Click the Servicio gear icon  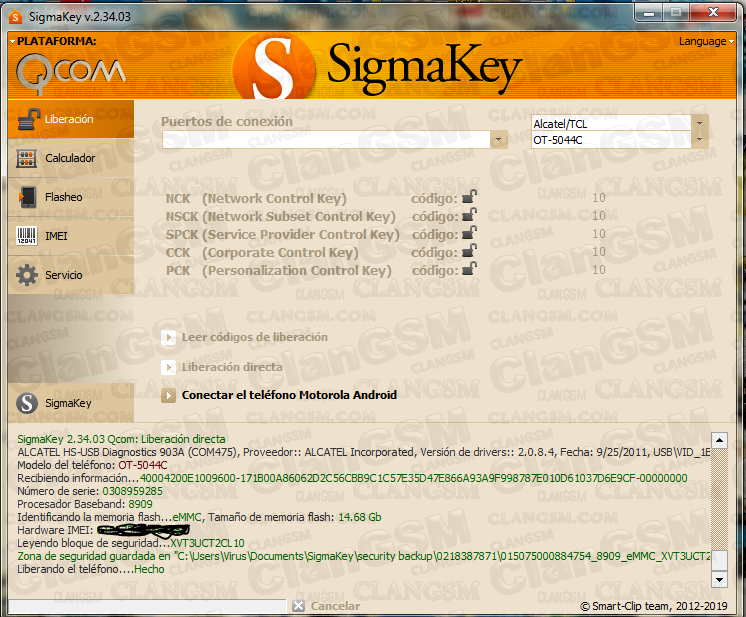coord(27,275)
